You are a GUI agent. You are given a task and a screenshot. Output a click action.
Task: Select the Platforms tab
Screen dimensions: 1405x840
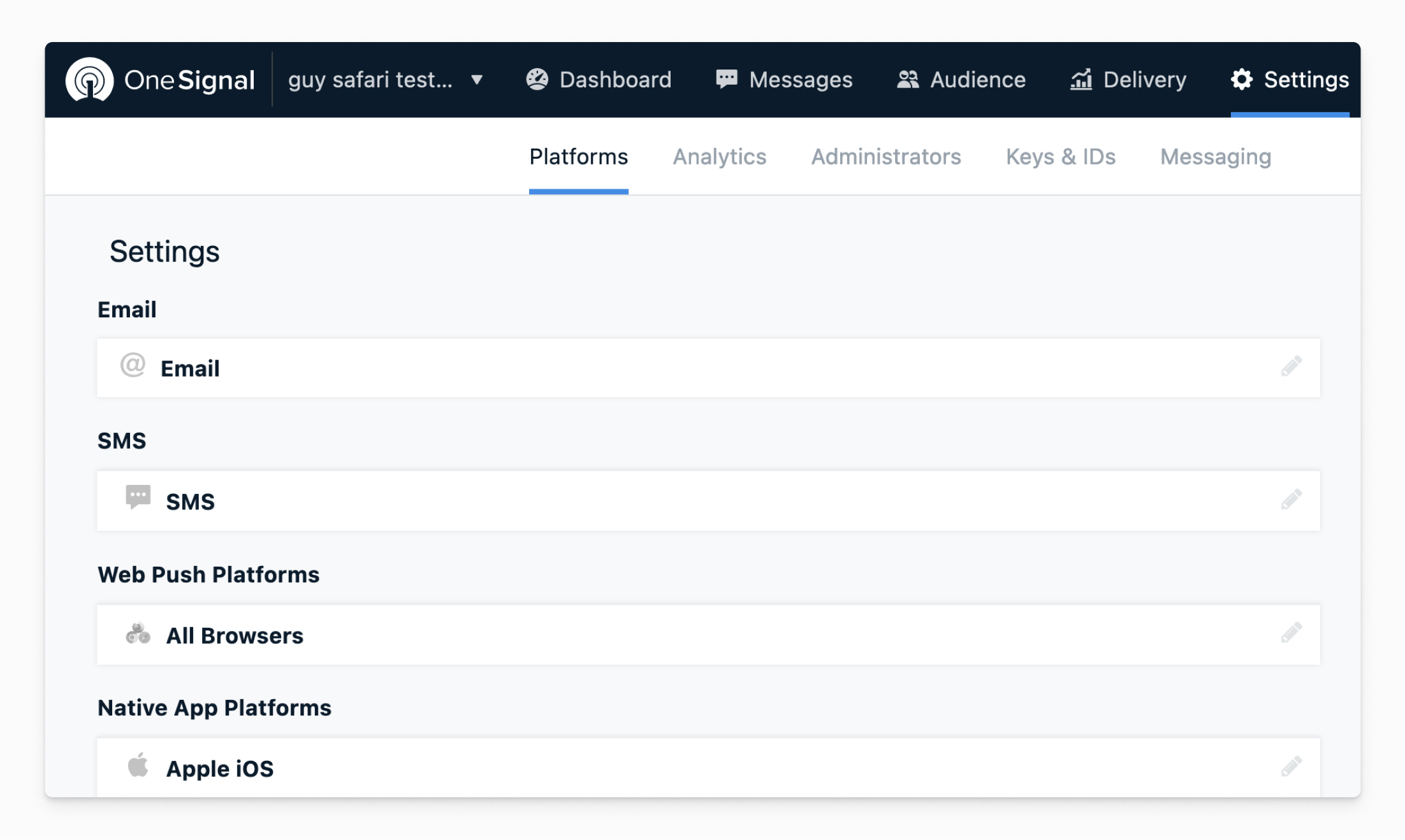pos(578,157)
